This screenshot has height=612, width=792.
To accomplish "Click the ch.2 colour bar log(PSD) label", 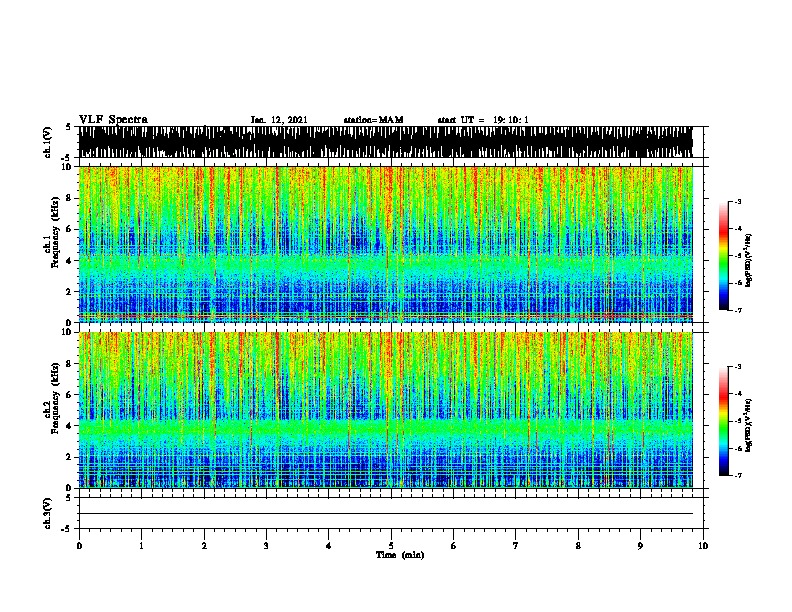I will (x=749, y=425).
